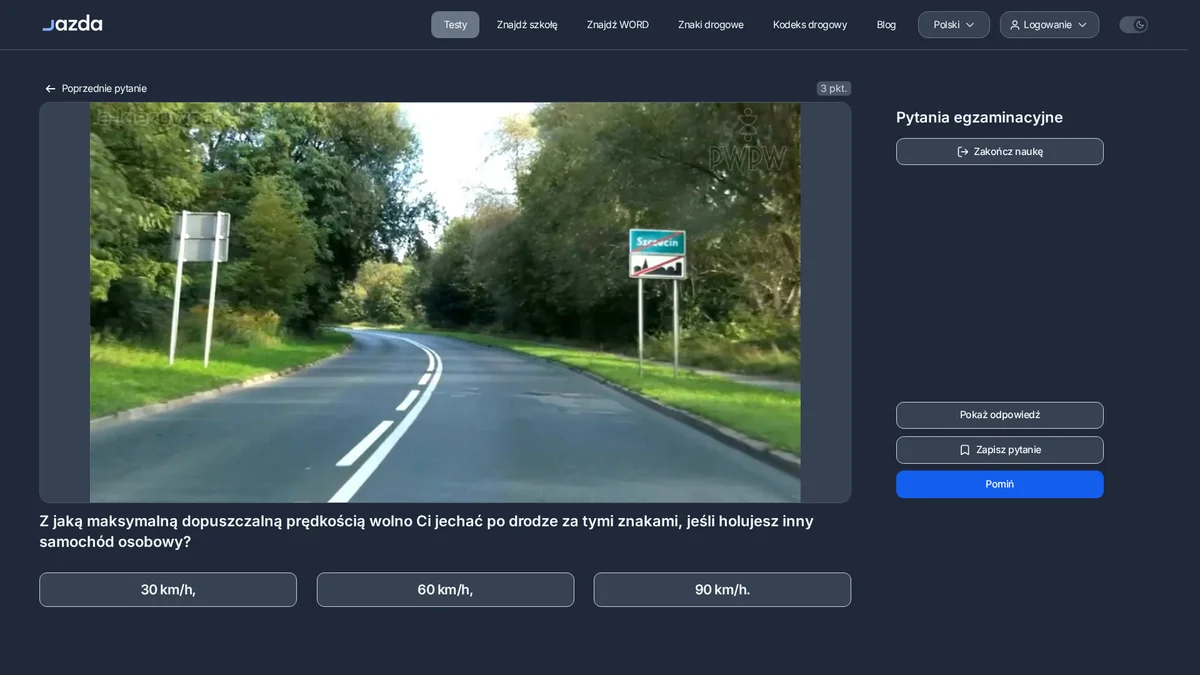This screenshot has height=675, width=1200.
Task: Reveal answer with Pokaż odpowiedź
Action: click(x=1000, y=415)
